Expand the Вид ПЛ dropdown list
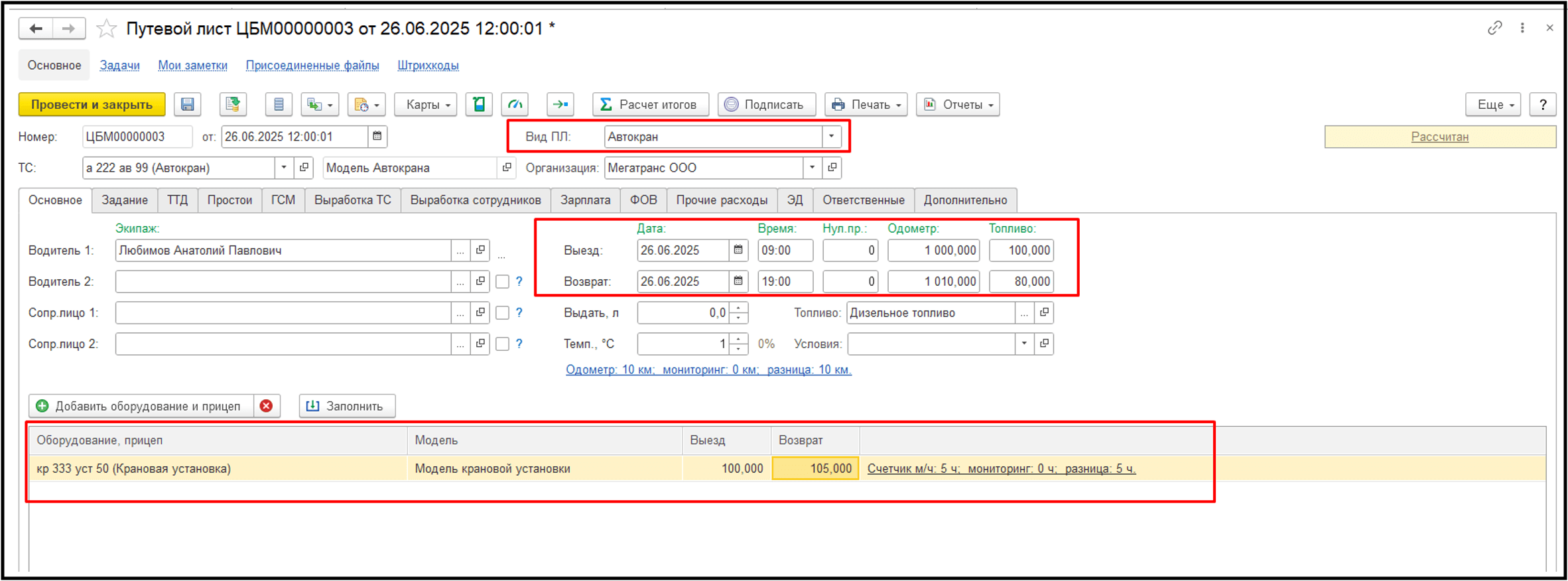Screen dimensions: 1568x581 click(831, 137)
